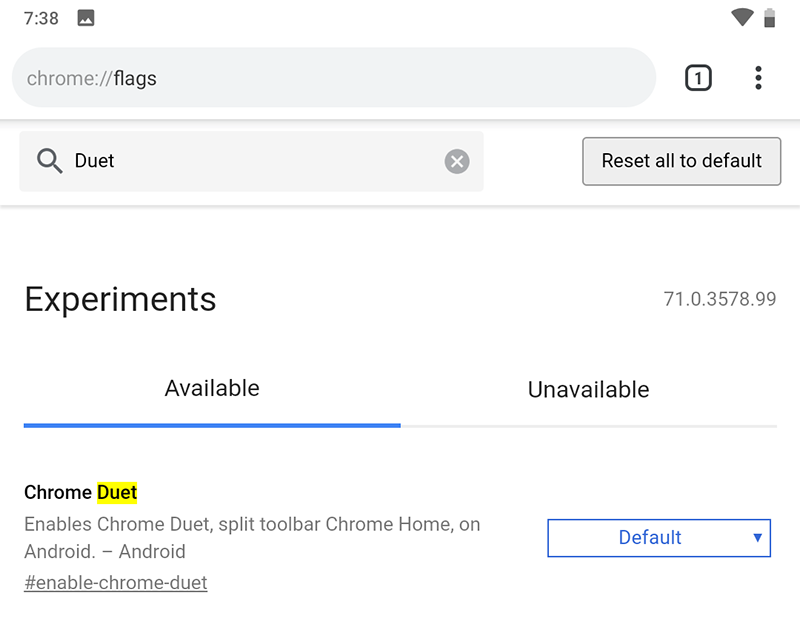The height and width of the screenshot is (624, 800).
Task: Switch to the Available tab
Action: point(212,389)
